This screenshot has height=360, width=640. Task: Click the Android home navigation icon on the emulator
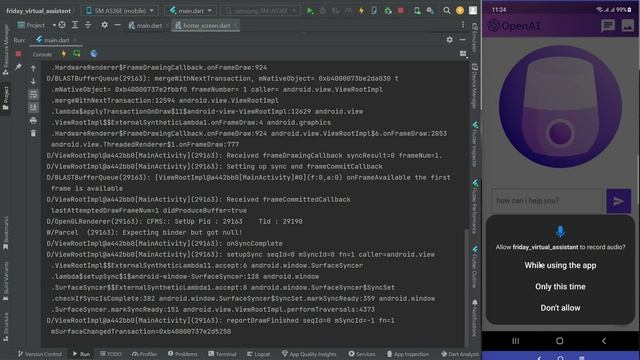[x=560, y=340]
